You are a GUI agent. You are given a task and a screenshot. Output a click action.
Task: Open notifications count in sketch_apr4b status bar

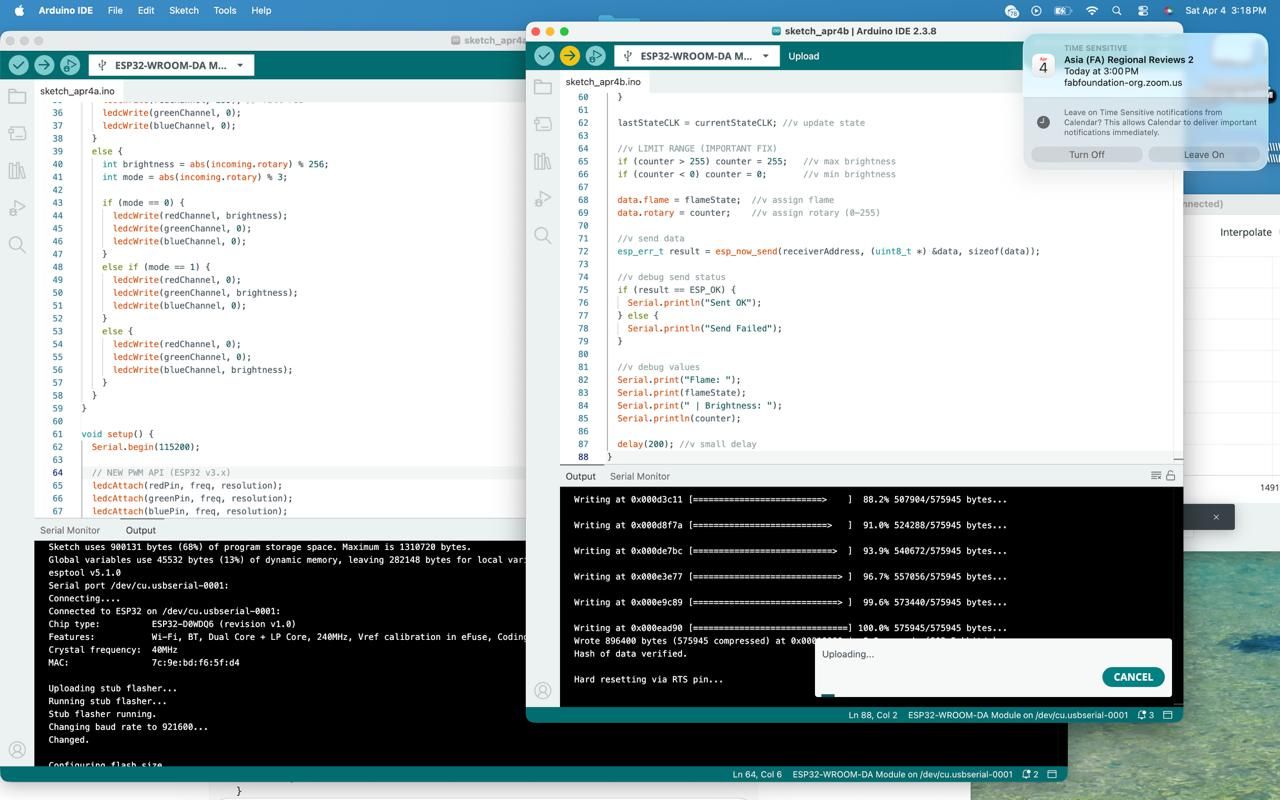point(1146,715)
